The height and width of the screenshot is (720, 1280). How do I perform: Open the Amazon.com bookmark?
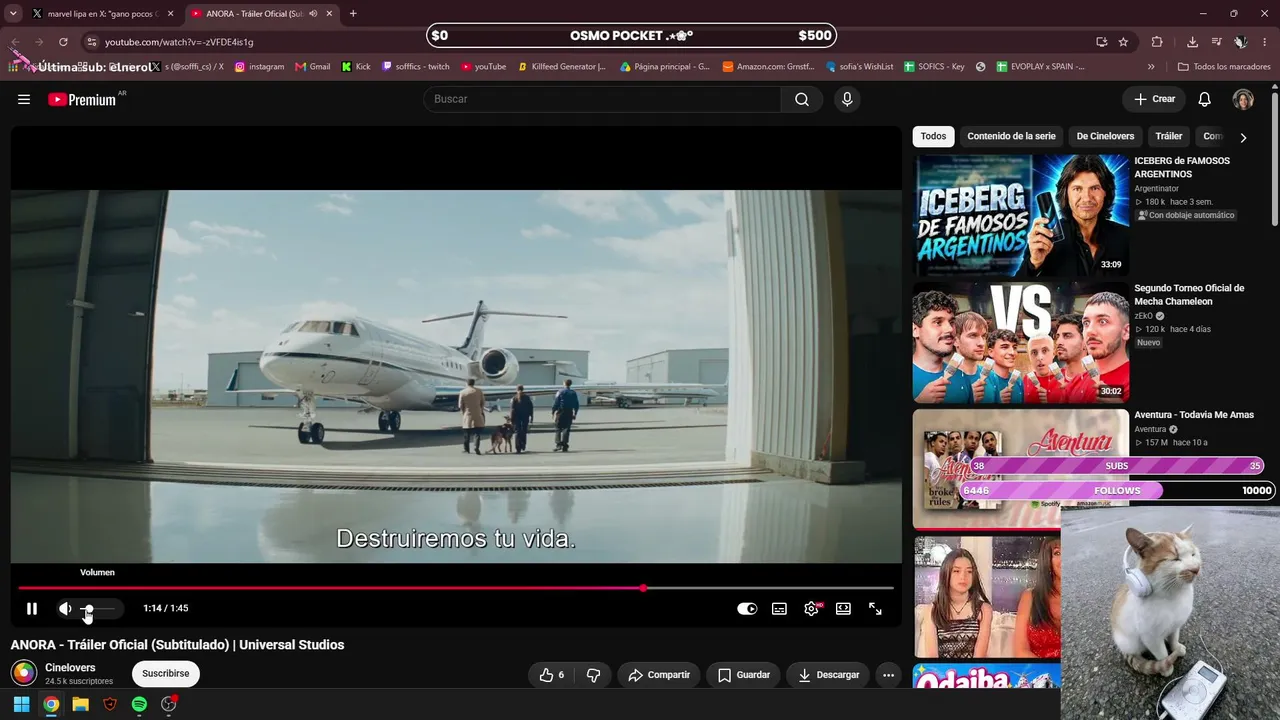[x=766, y=67]
